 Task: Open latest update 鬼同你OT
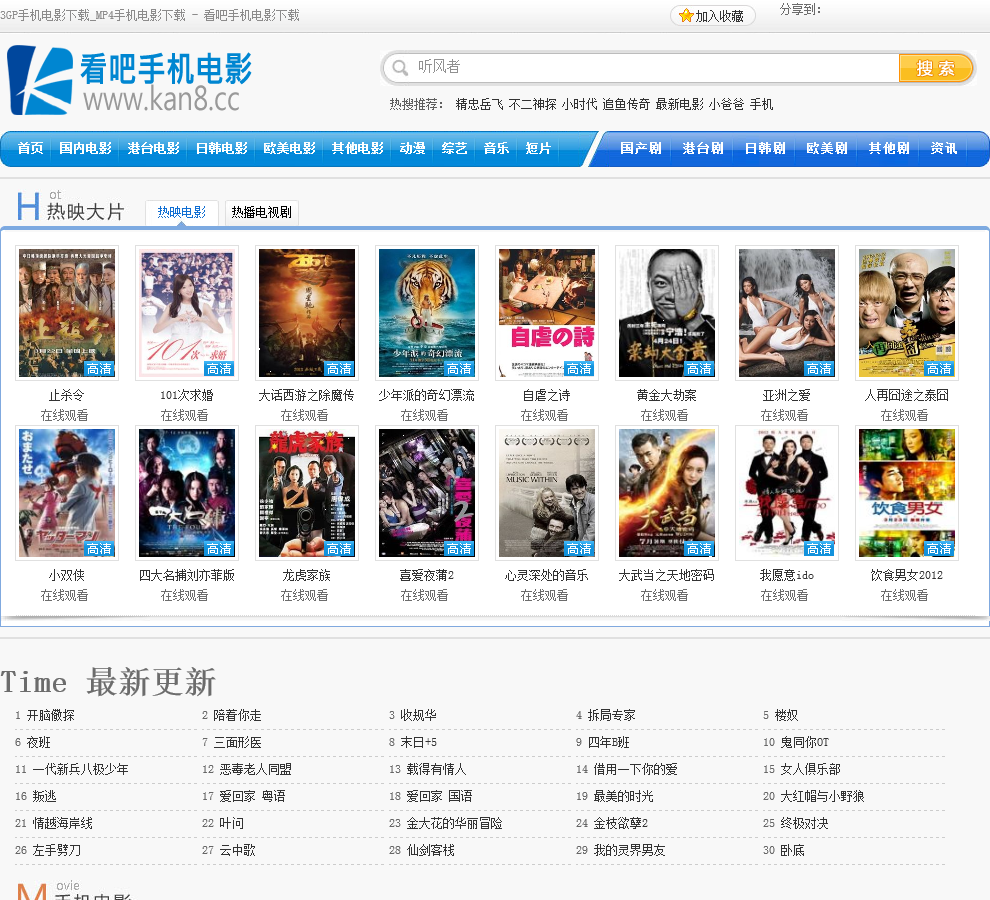[804, 743]
